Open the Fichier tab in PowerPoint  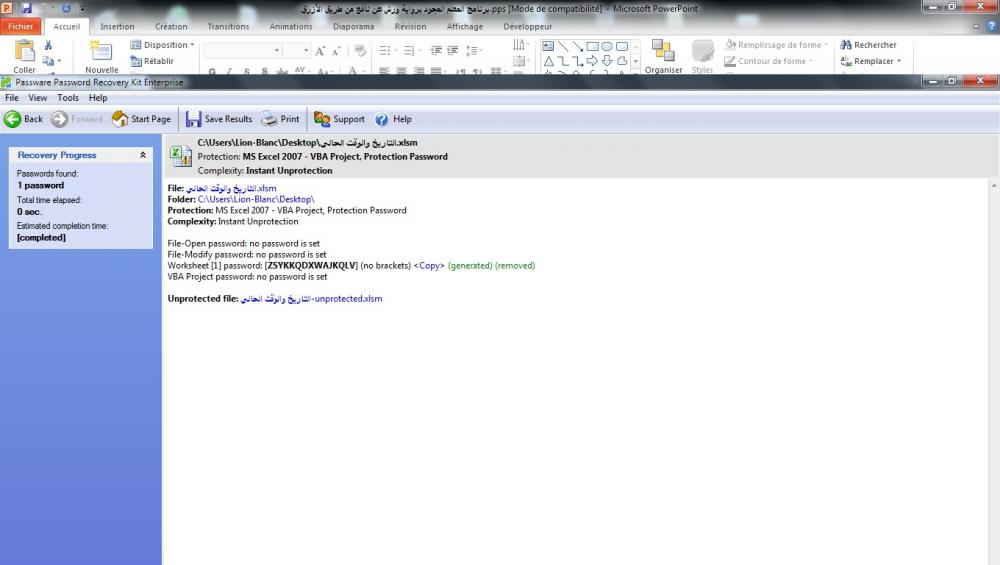(20, 27)
